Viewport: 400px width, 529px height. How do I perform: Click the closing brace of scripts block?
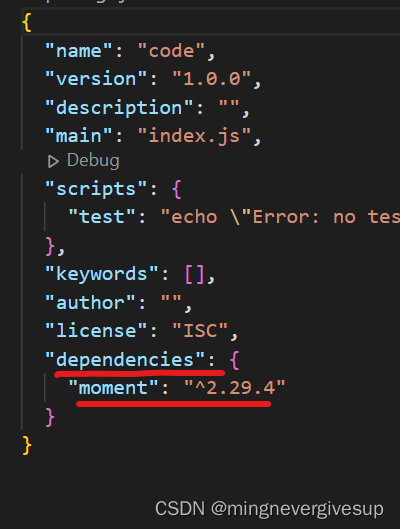coord(50,246)
